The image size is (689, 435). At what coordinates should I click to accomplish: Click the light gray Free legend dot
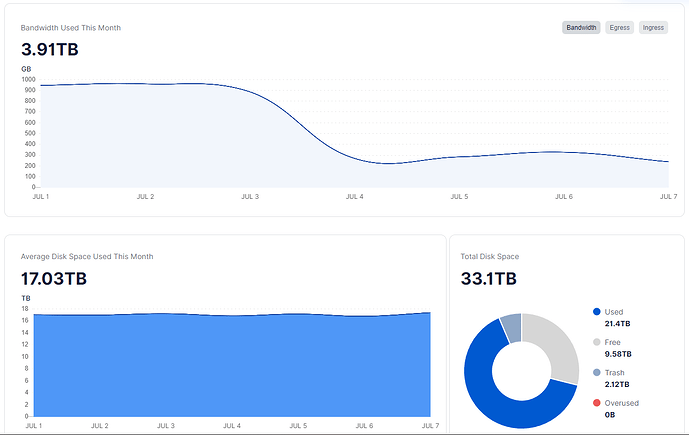597,342
